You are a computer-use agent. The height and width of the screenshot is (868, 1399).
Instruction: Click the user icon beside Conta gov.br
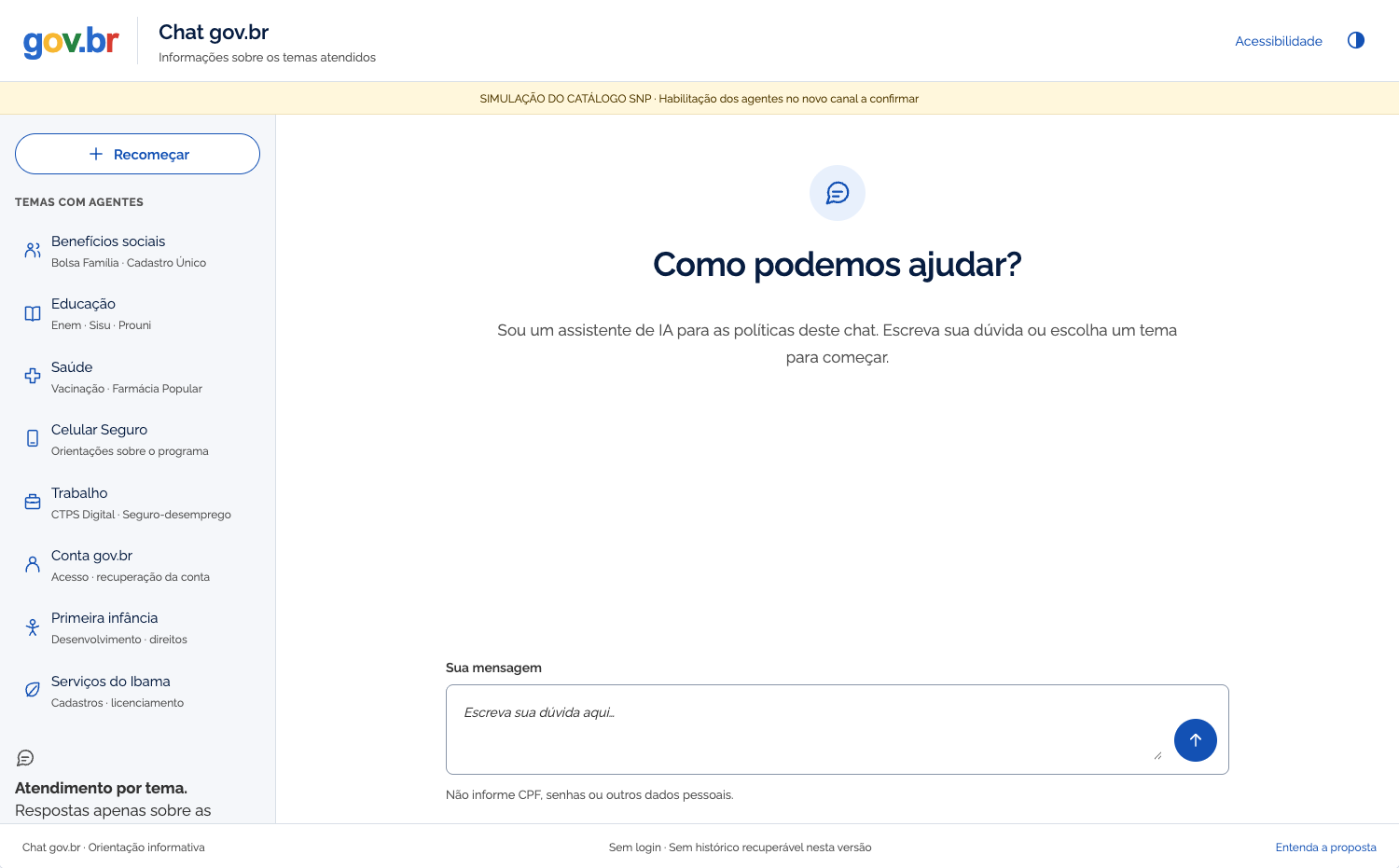[x=33, y=564]
